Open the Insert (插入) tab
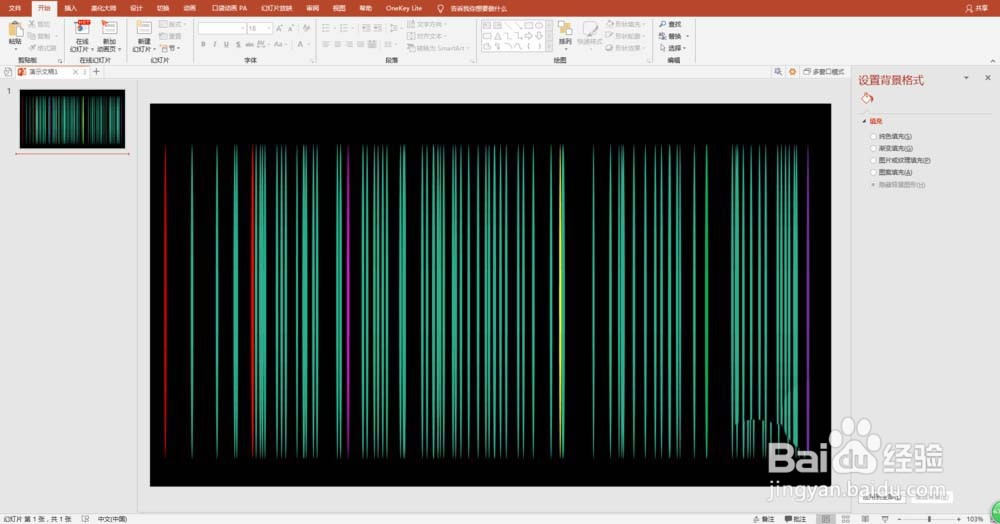The width and height of the screenshot is (1000, 524). [x=70, y=8]
